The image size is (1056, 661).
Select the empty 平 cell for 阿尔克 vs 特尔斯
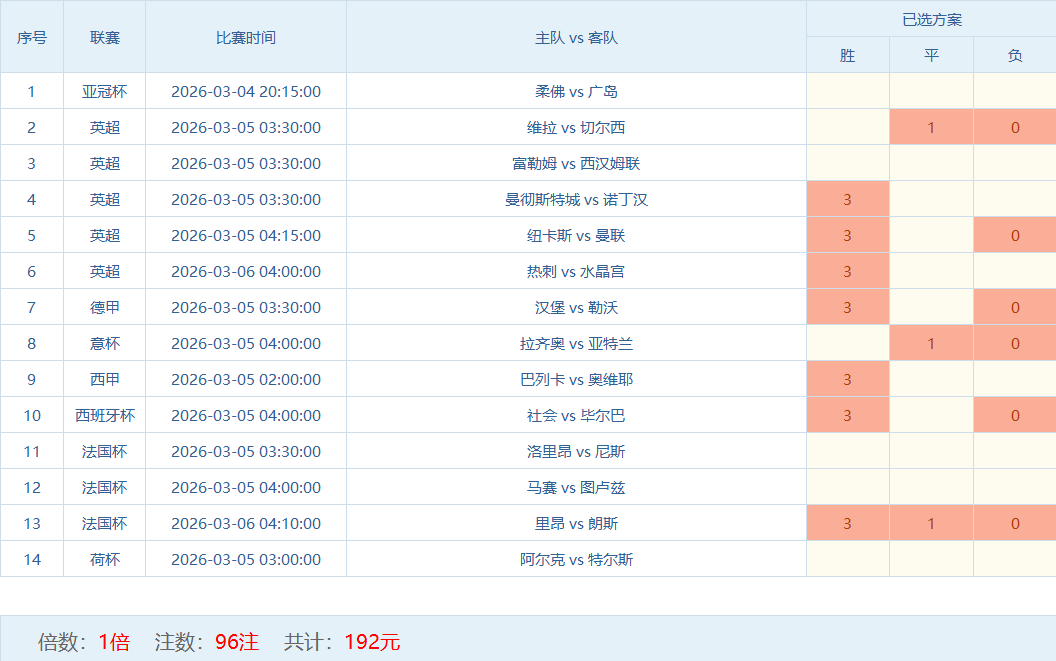tap(931, 559)
